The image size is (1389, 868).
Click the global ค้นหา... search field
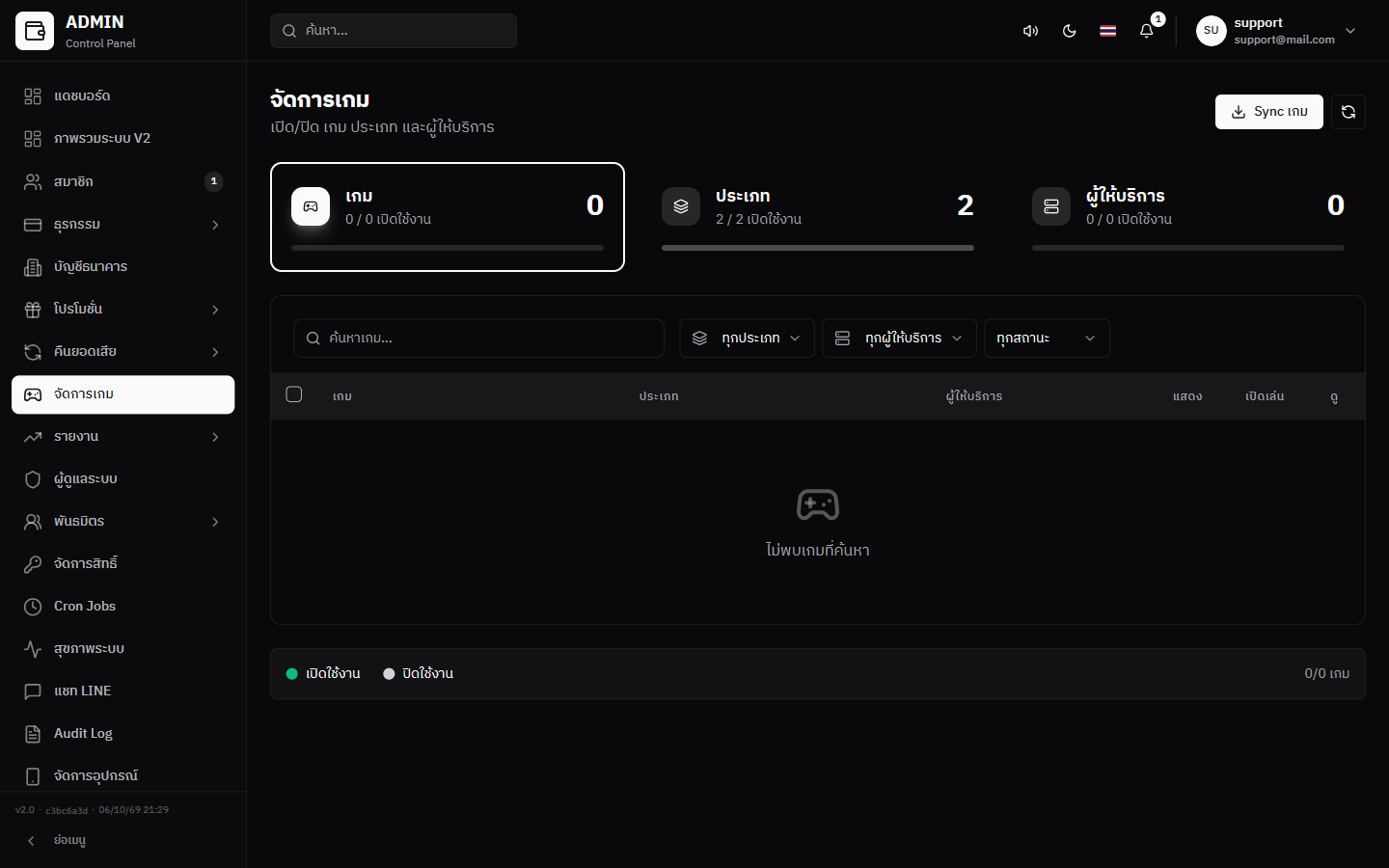pos(394,31)
